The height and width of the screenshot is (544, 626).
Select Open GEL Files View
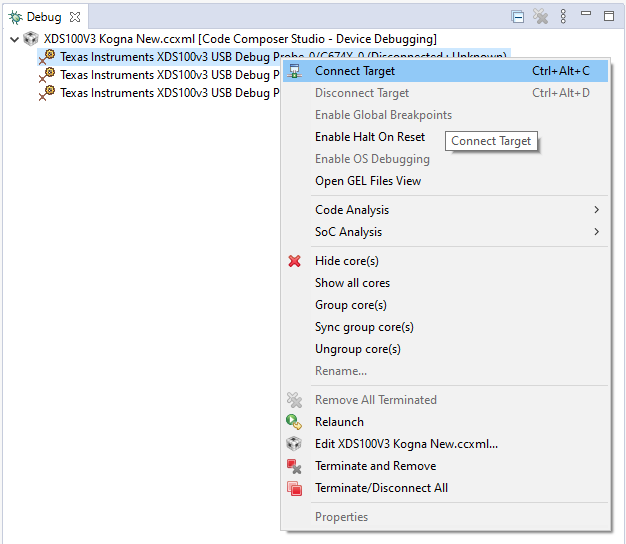(368, 181)
